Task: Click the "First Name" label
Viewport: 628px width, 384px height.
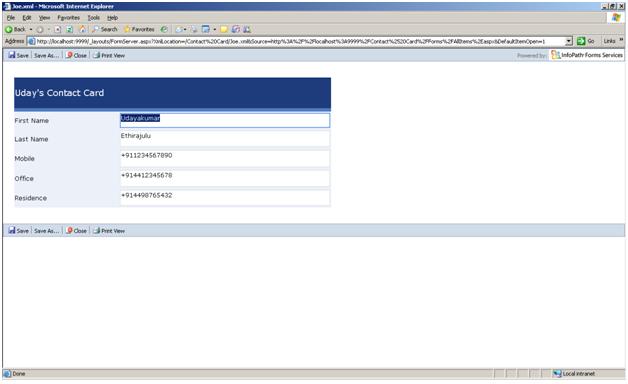Action: [x=32, y=121]
